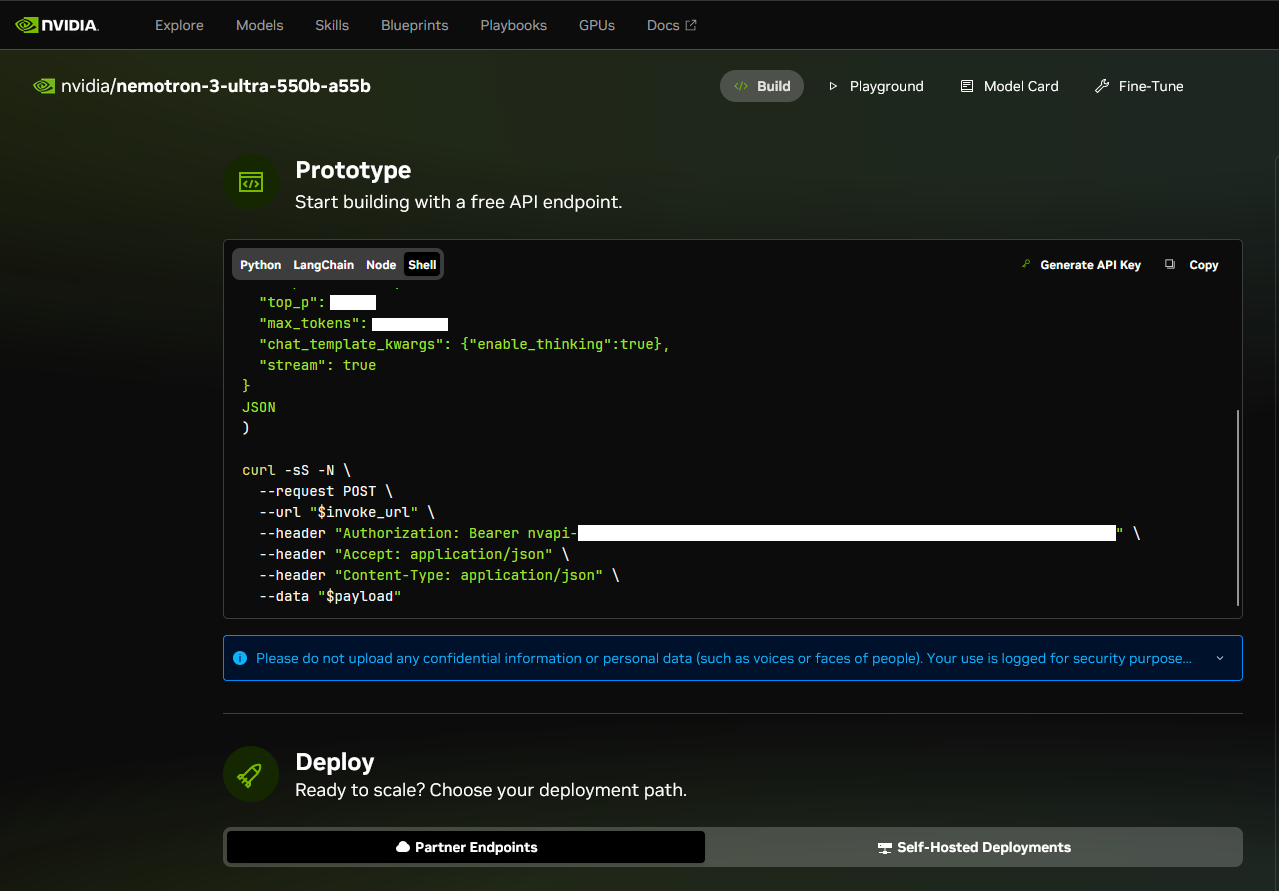Select the Python code tab
The image size is (1279, 891).
point(260,265)
